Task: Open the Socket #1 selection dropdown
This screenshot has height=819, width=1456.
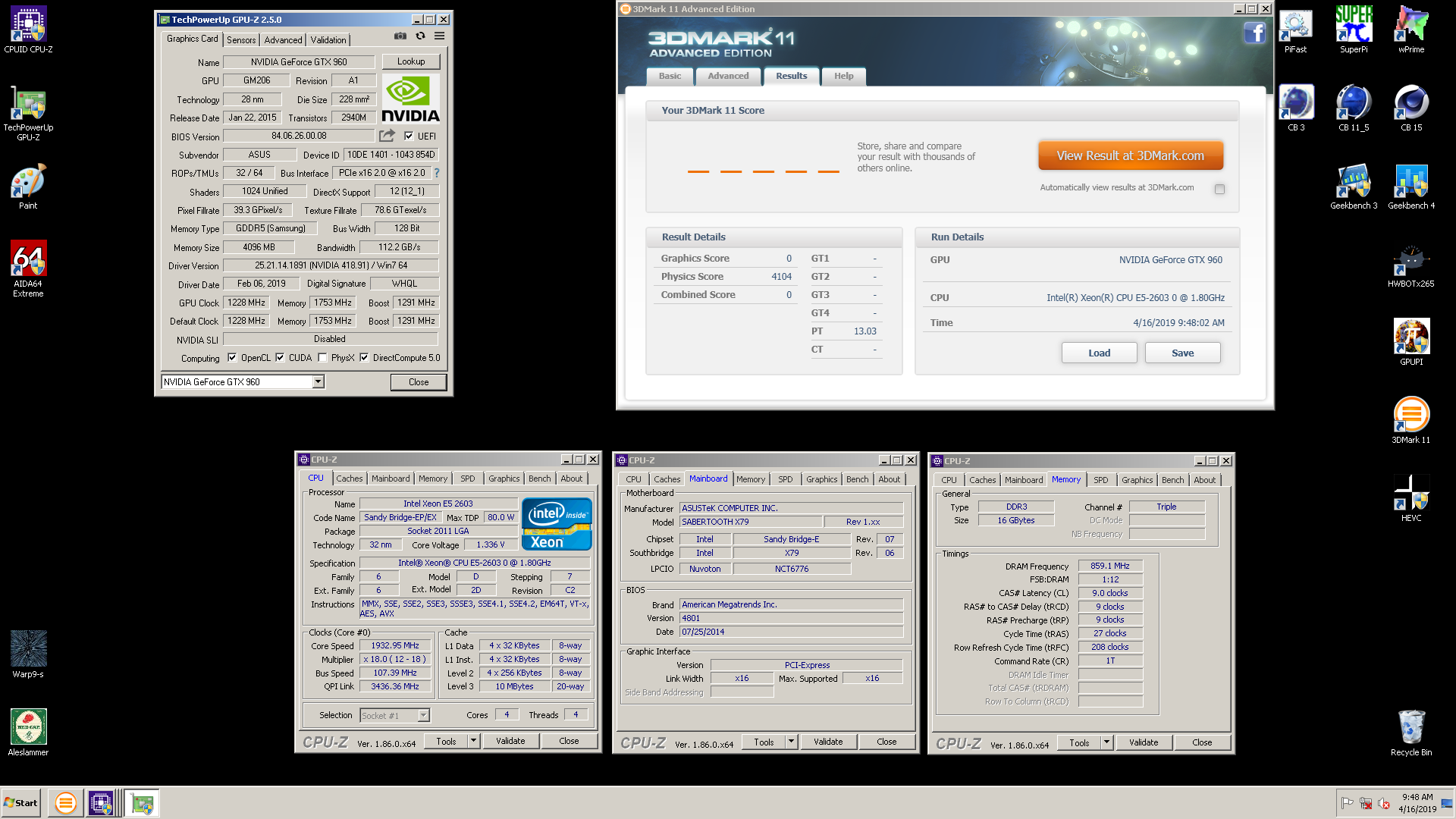Action: 423,715
